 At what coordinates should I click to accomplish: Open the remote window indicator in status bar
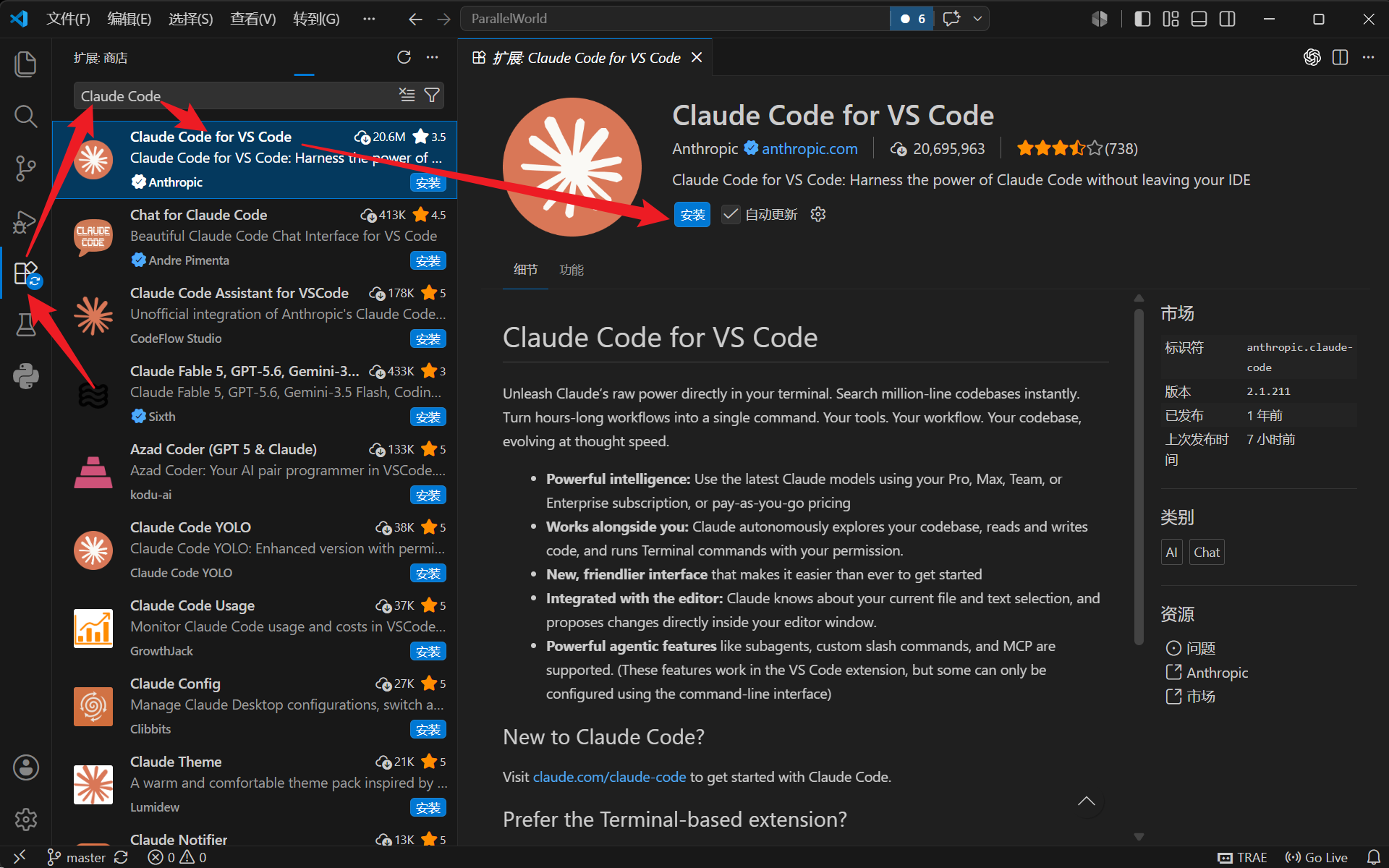(x=20, y=857)
